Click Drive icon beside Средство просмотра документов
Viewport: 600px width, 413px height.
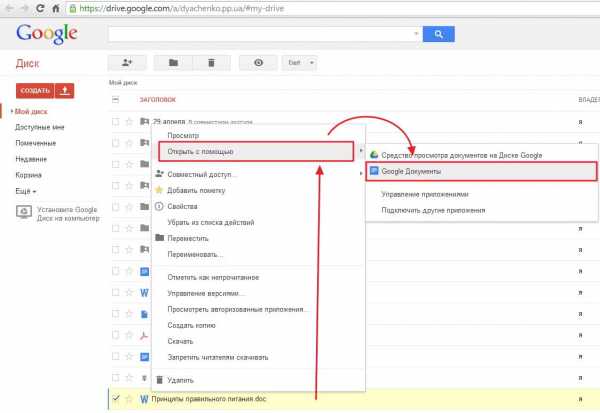coord(374,155)
